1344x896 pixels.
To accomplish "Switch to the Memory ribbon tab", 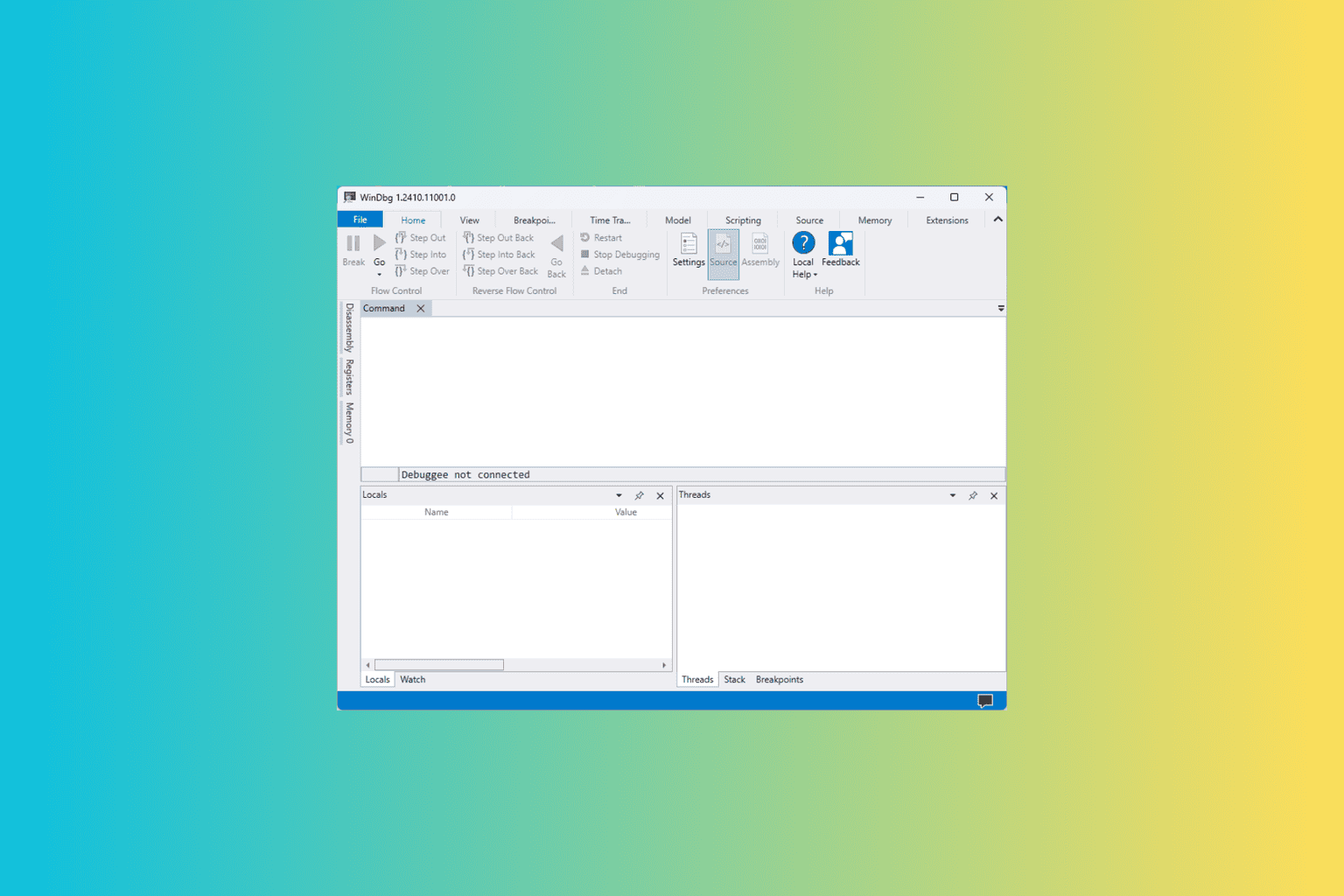I will 875,220.
